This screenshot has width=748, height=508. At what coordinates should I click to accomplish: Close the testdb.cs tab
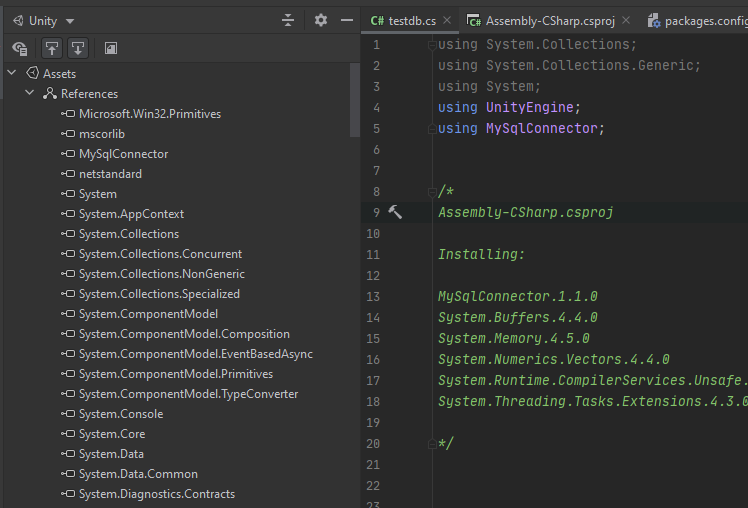click(446, 20)
